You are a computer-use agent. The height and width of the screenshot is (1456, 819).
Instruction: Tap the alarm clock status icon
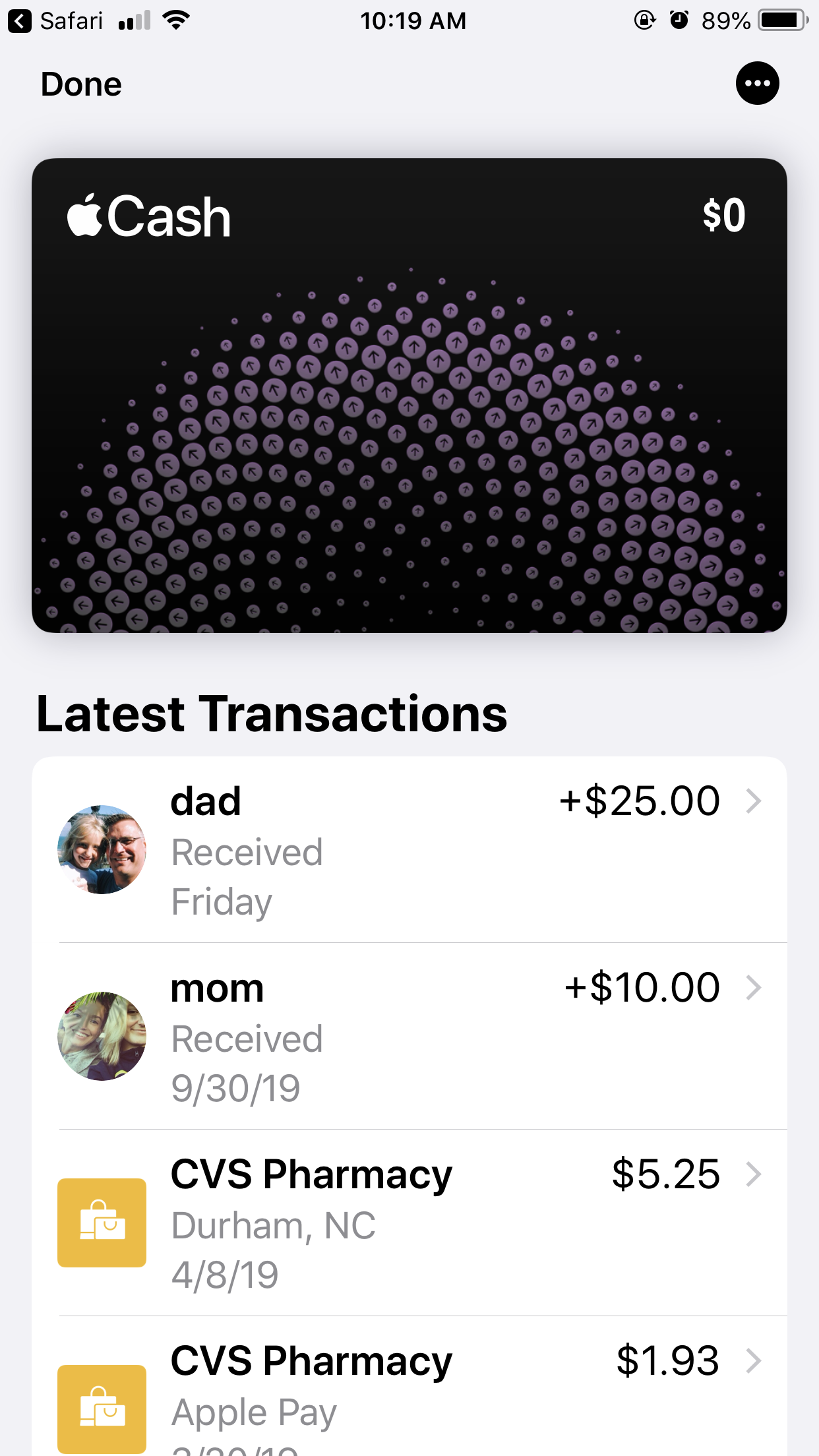tap(679, 20)
